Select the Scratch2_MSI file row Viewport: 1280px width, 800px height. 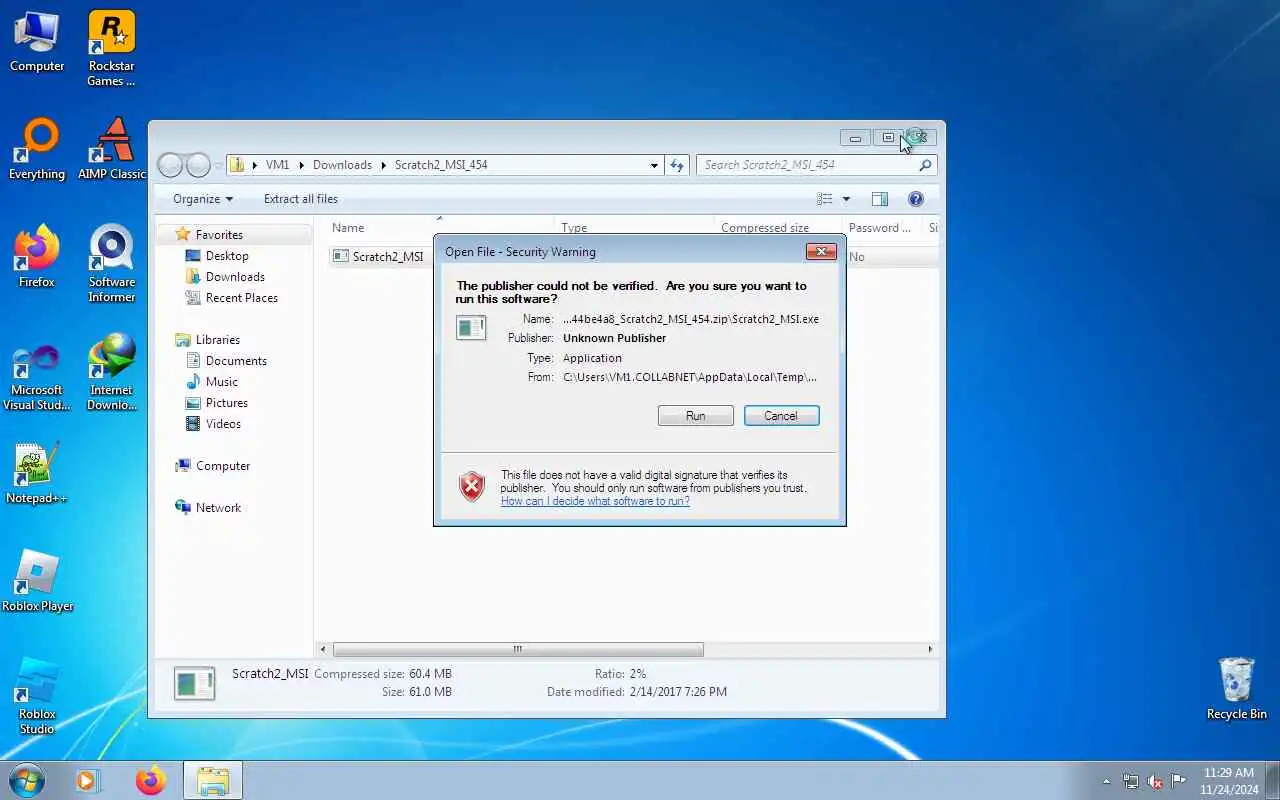click(633, 257)
